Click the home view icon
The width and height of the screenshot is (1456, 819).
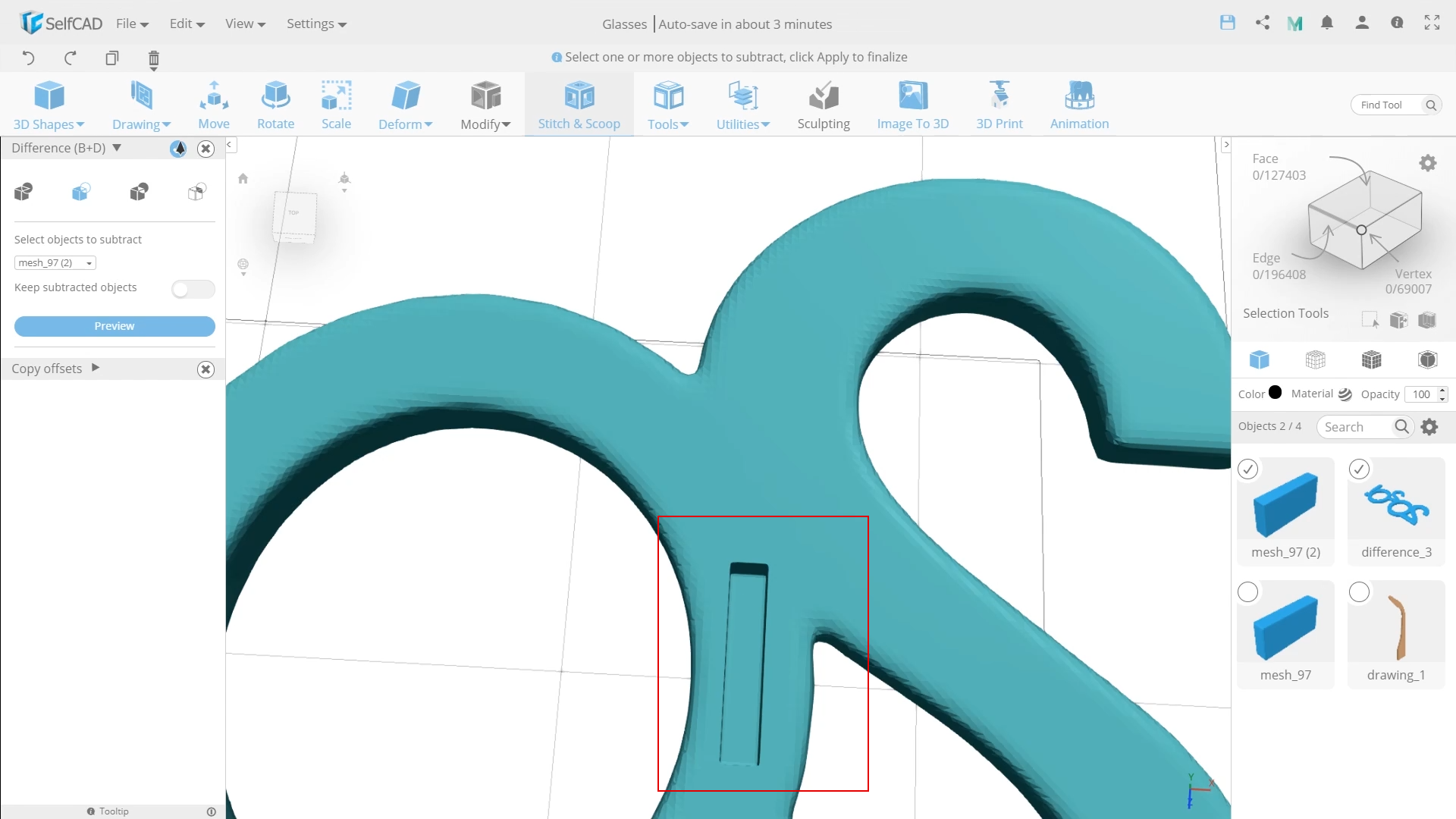[243, 179]
